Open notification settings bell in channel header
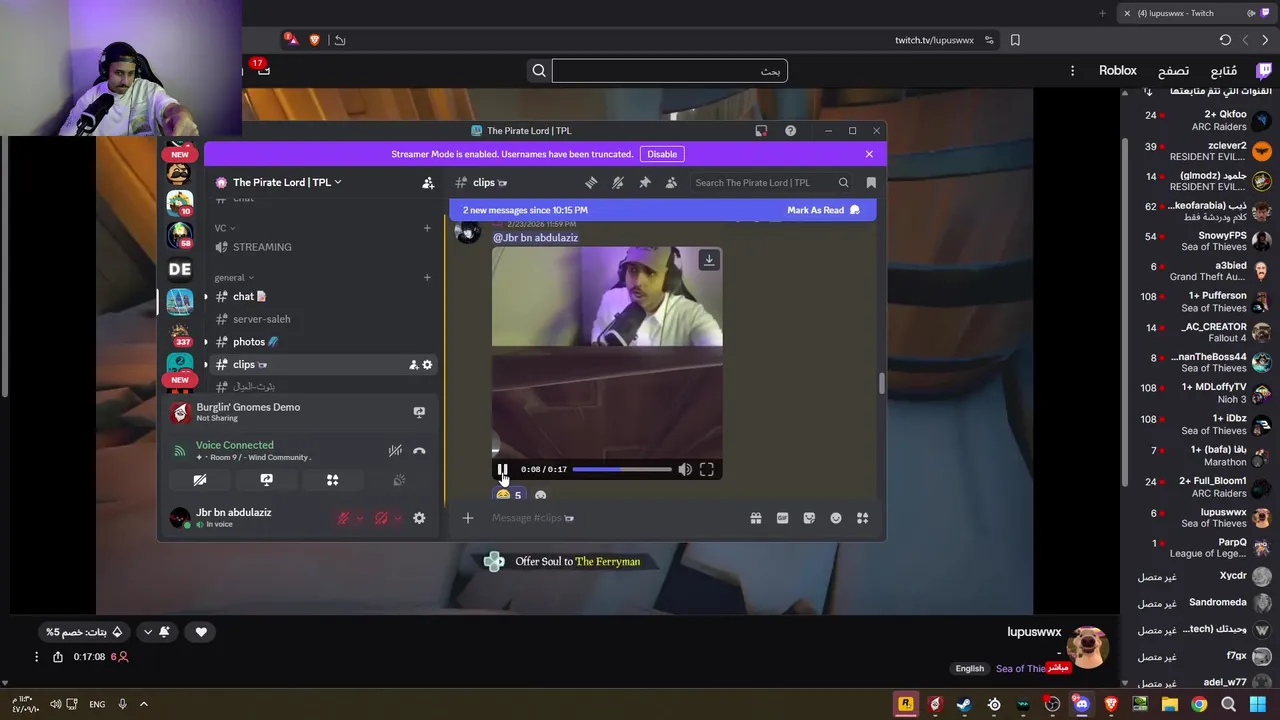 pyautogui.click(x=618, y=182)
